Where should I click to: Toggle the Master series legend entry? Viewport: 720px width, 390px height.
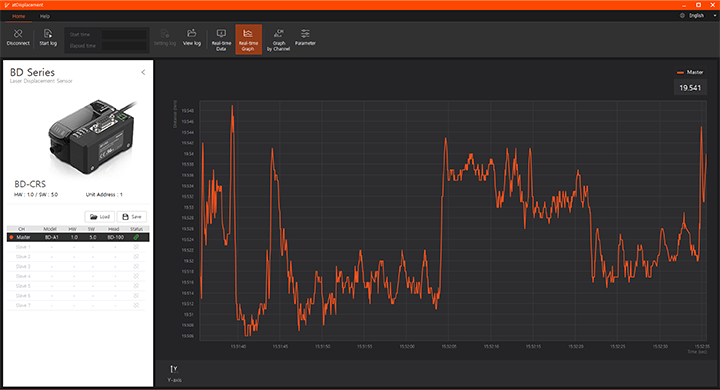690,72
